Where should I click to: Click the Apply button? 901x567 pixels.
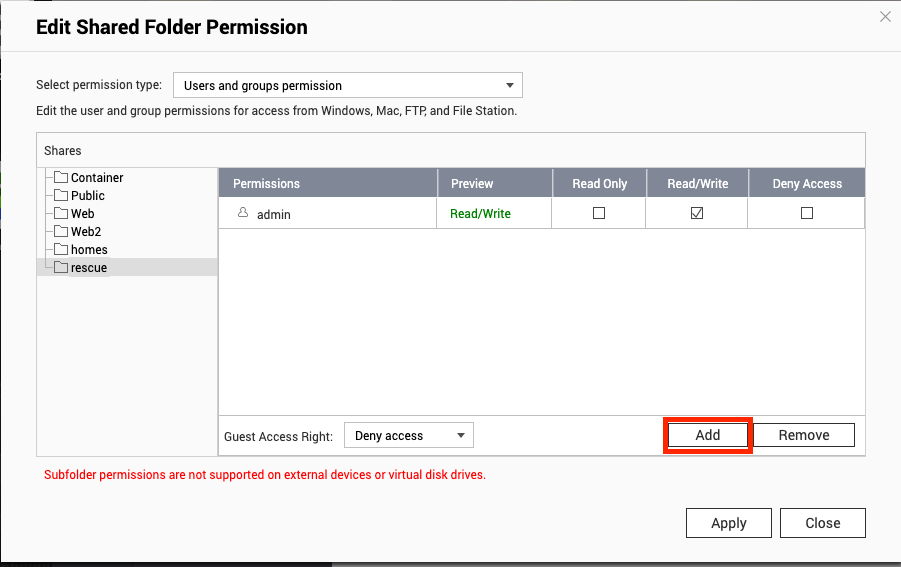click(729, 523)
